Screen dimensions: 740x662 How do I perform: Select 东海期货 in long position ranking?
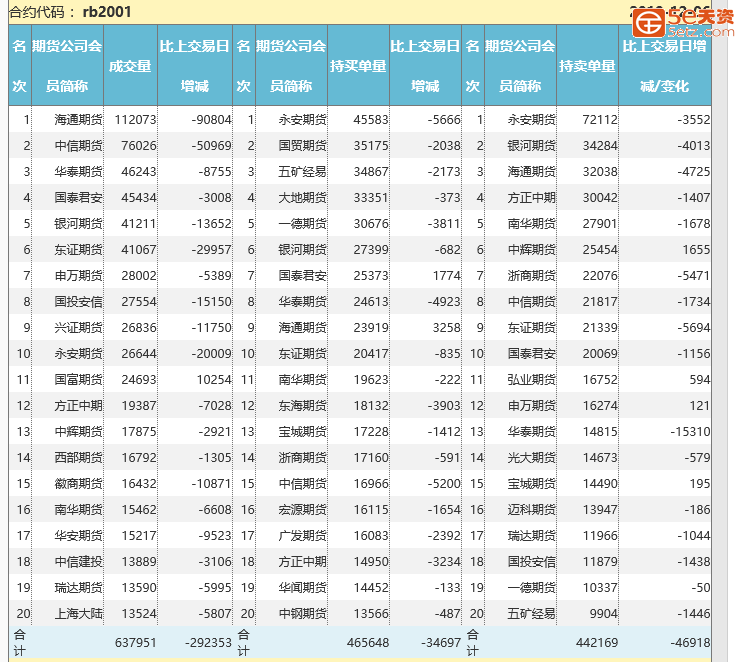[x=303, y=406]
